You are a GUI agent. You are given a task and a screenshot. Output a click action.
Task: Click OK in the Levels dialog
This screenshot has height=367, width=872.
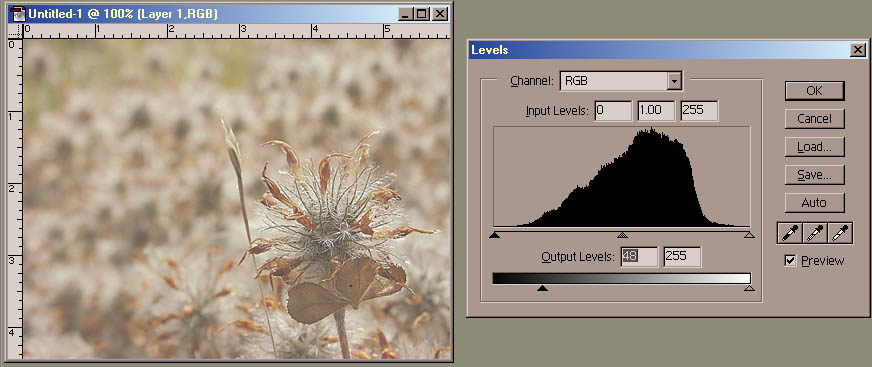(814, 91)
